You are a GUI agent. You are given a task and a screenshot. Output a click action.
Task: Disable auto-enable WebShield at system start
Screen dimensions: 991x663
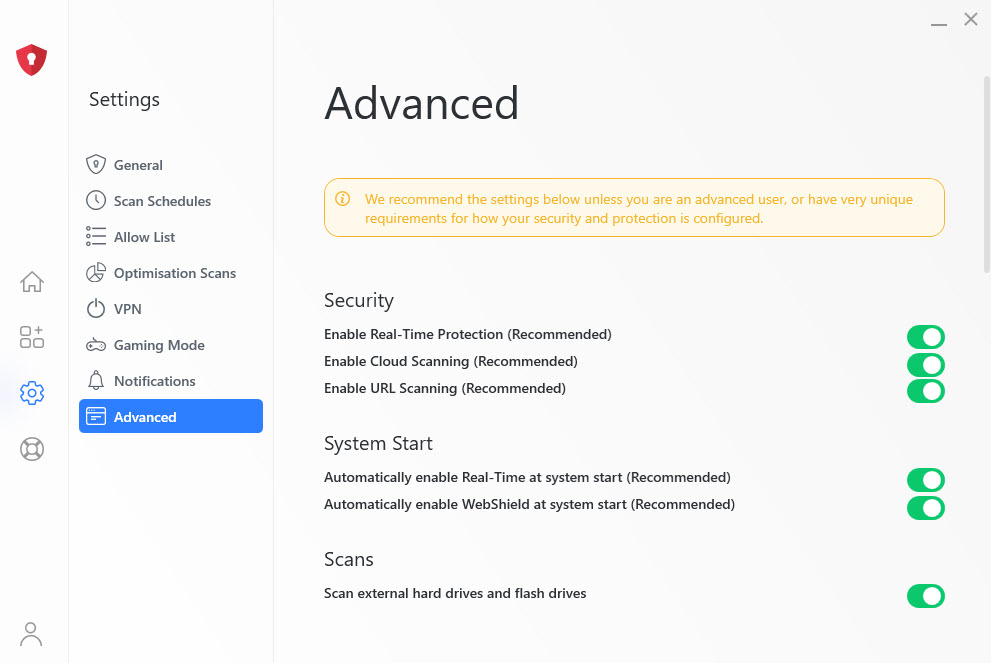point(925,508)
